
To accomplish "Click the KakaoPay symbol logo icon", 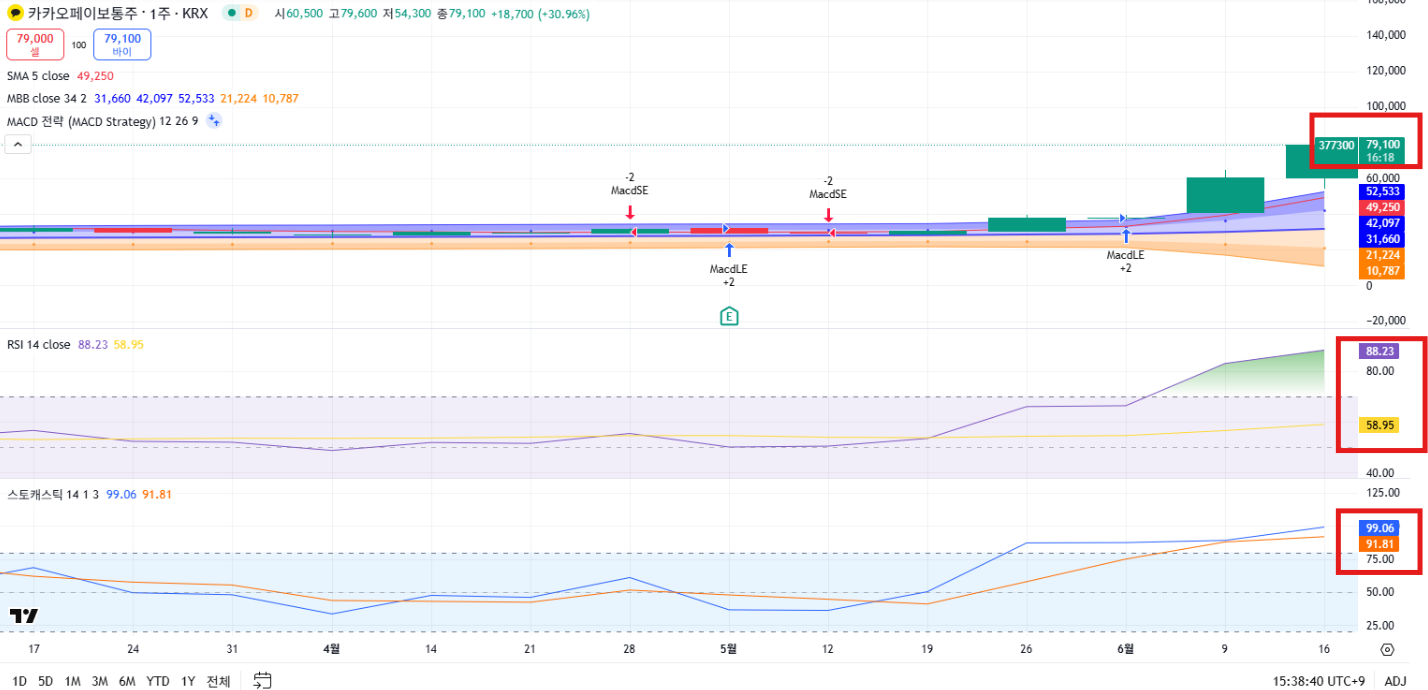I will 15,14.
